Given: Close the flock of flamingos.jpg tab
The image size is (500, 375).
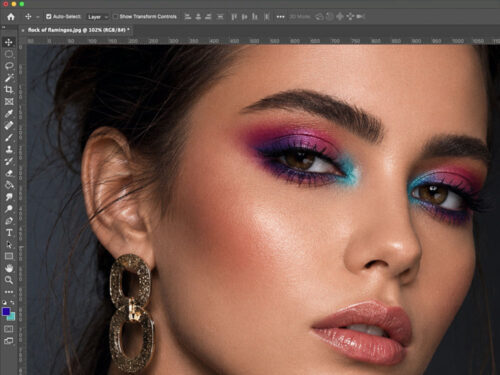Looking at the screenshot, I should pyautogui.click(x=23, y=30).
